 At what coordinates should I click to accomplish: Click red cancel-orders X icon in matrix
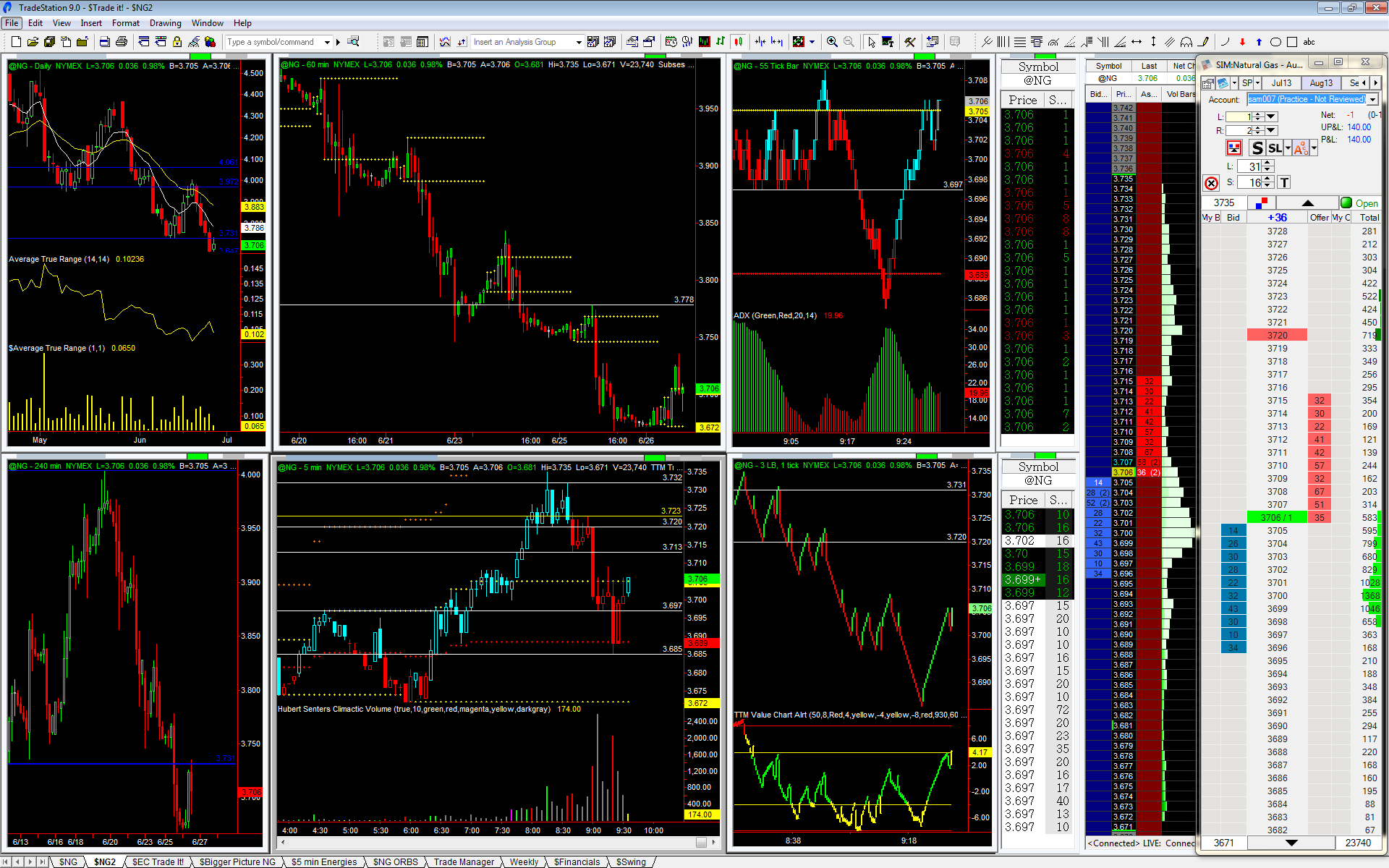point(1211,183)
